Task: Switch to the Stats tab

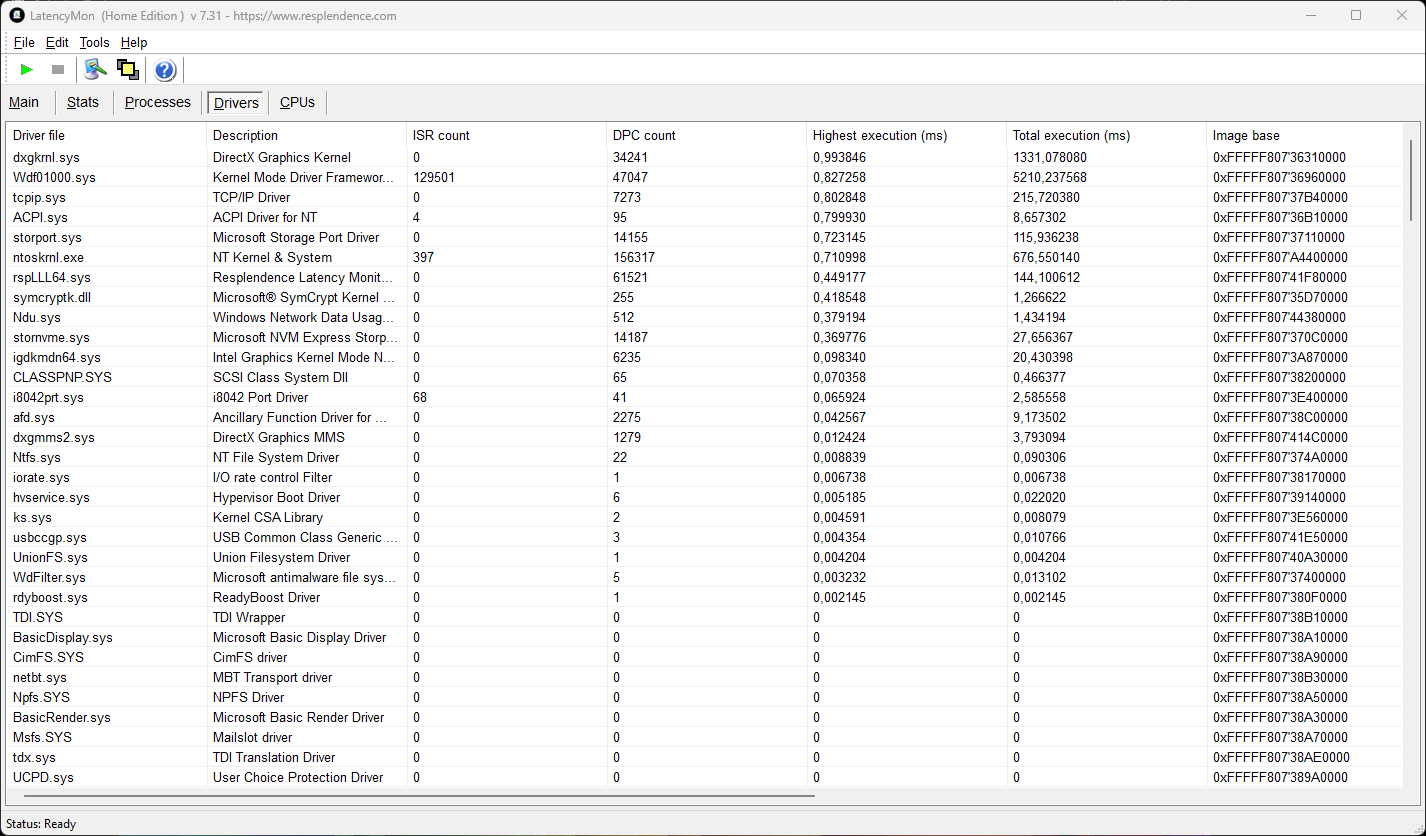Action: click(x=83, y=102)
